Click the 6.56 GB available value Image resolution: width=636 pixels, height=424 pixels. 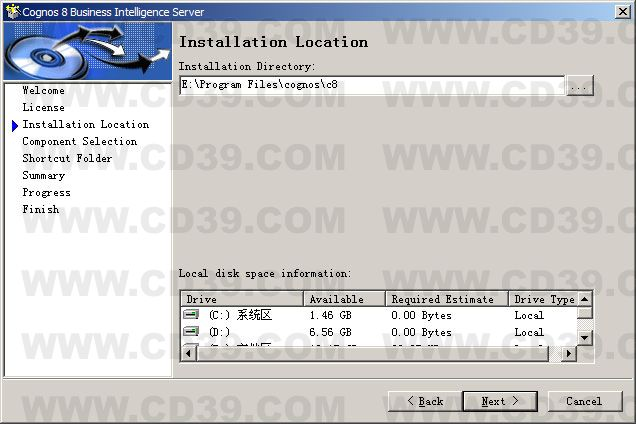(x=330, y=332)
